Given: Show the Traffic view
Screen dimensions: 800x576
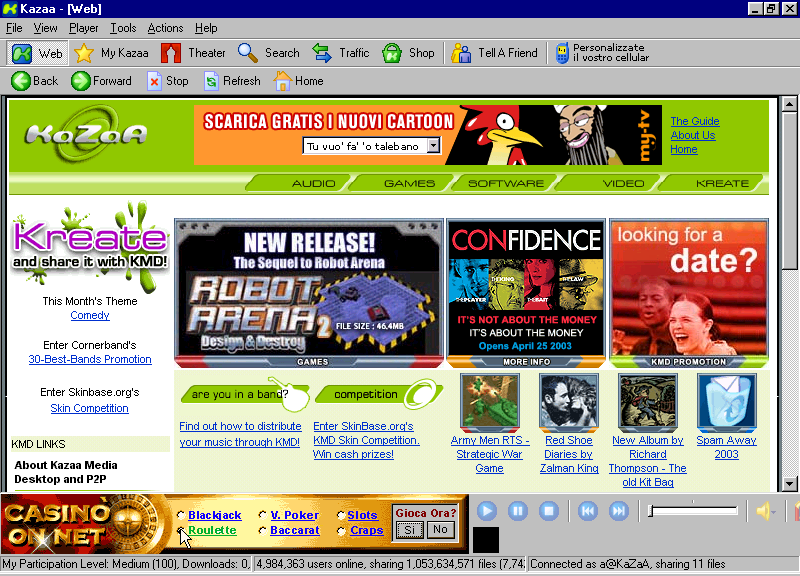Looking at the screenshot, I should (340, 53).
